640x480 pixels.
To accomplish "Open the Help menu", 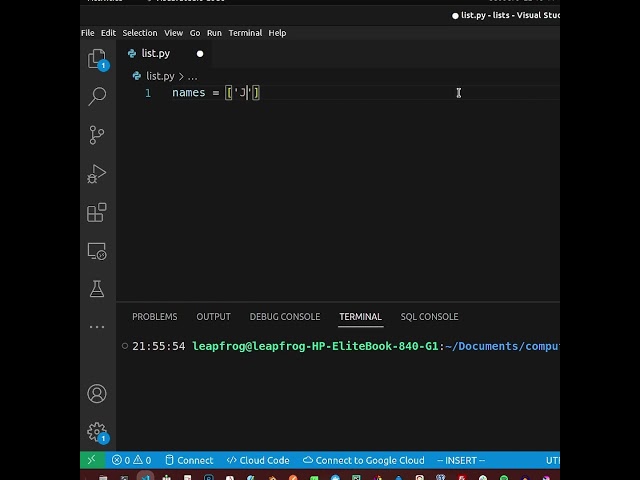I will [277, 33].
